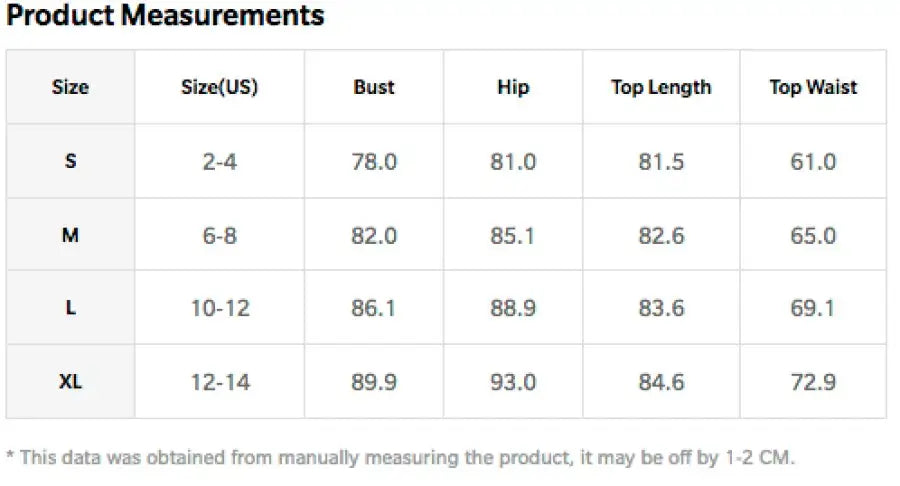Viewport: 900px width, 486px height.
Task: Select the 6-8 US size cell
Action: (x=220, y=235)
